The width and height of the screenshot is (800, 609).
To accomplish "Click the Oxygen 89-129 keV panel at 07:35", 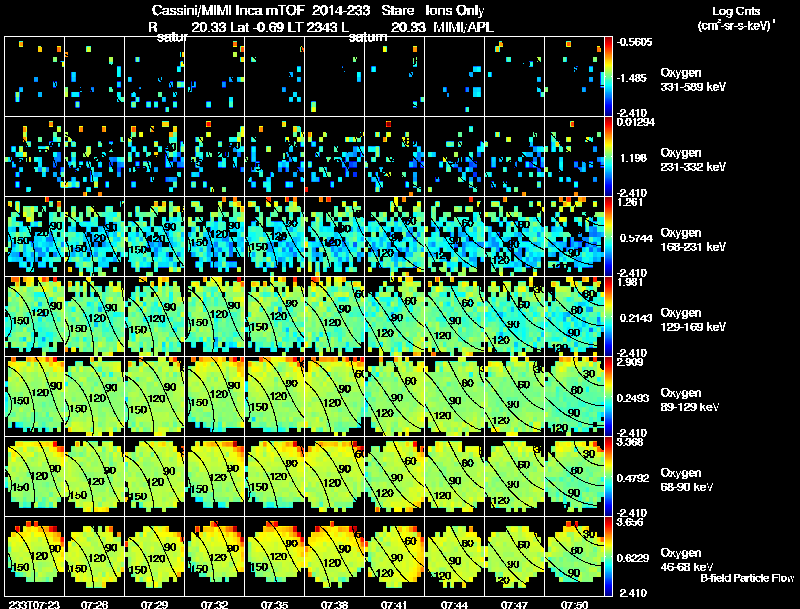I will tap(274, 396).
